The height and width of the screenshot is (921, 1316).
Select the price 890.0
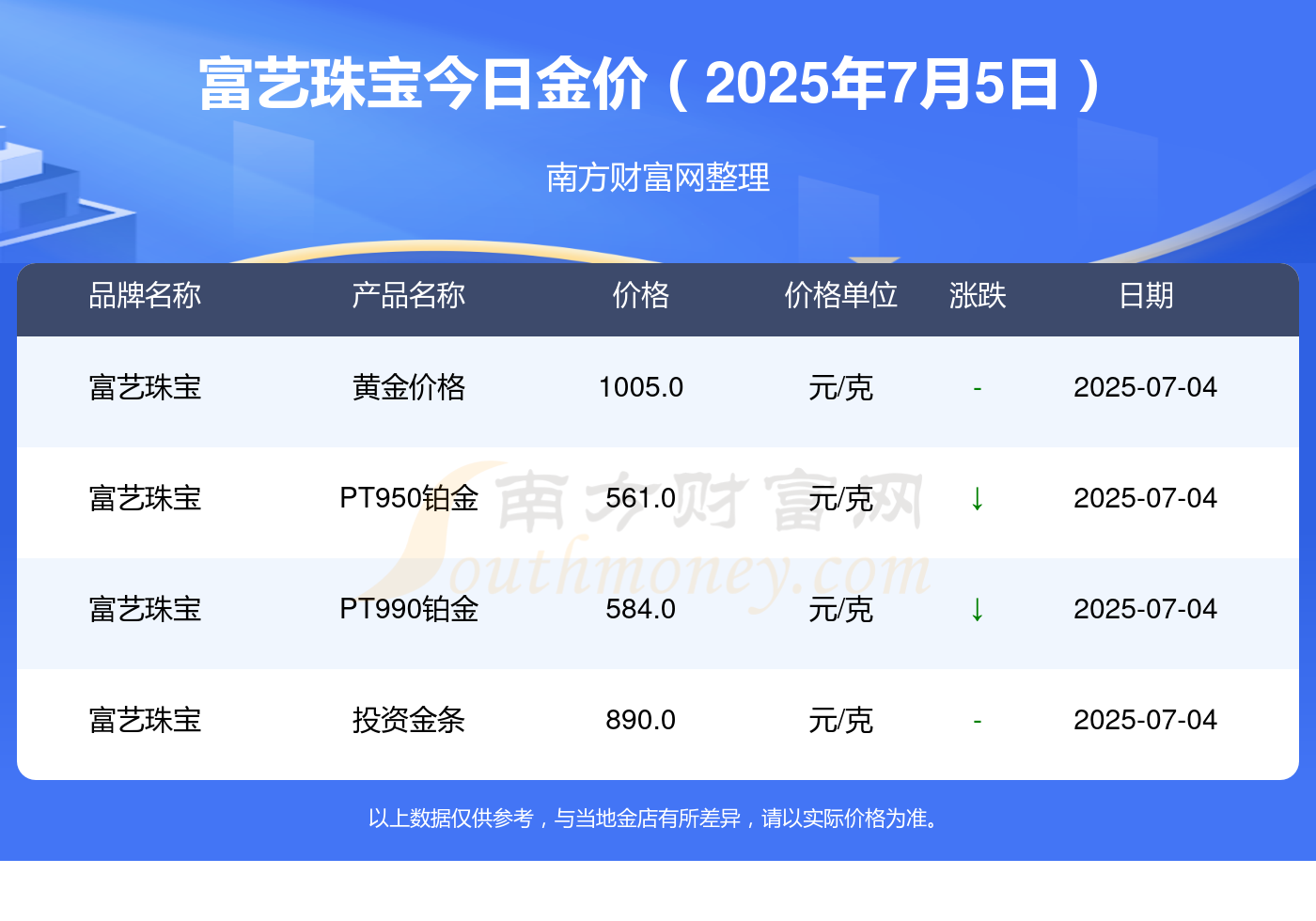(x=641, y=720)
